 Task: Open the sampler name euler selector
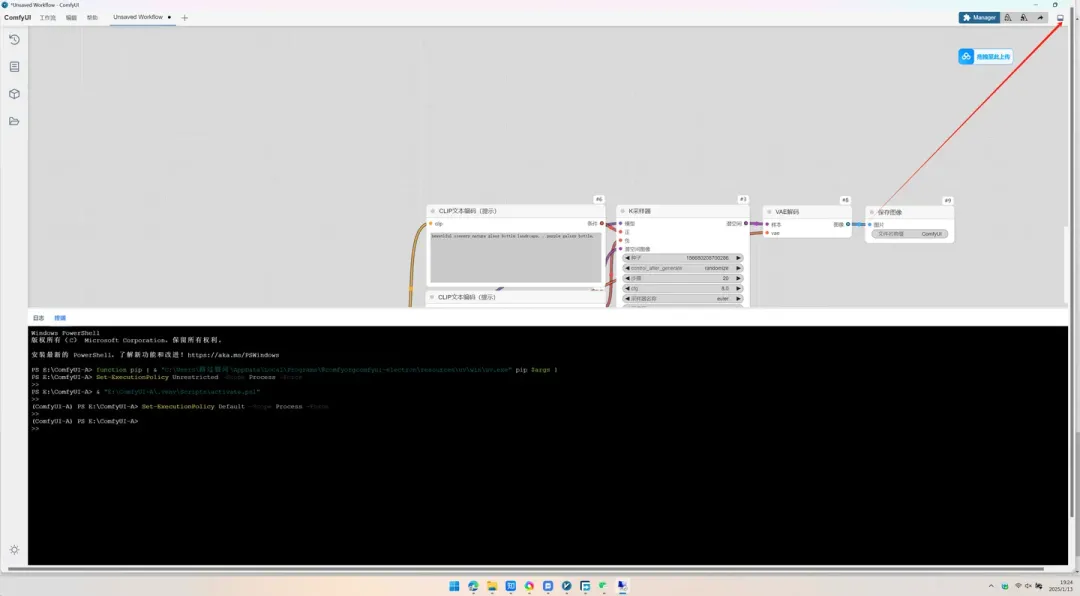tap(683, 299)
